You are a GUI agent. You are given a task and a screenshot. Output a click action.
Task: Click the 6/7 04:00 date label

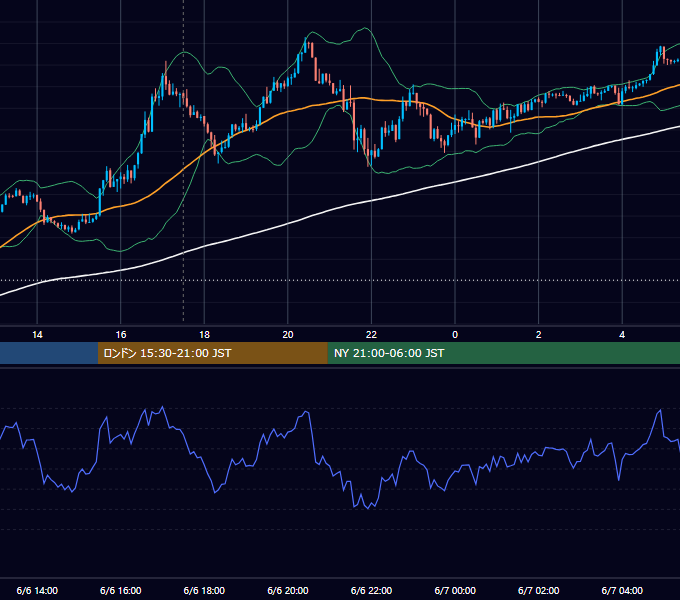pyautogui.click(x=622, y=590)
